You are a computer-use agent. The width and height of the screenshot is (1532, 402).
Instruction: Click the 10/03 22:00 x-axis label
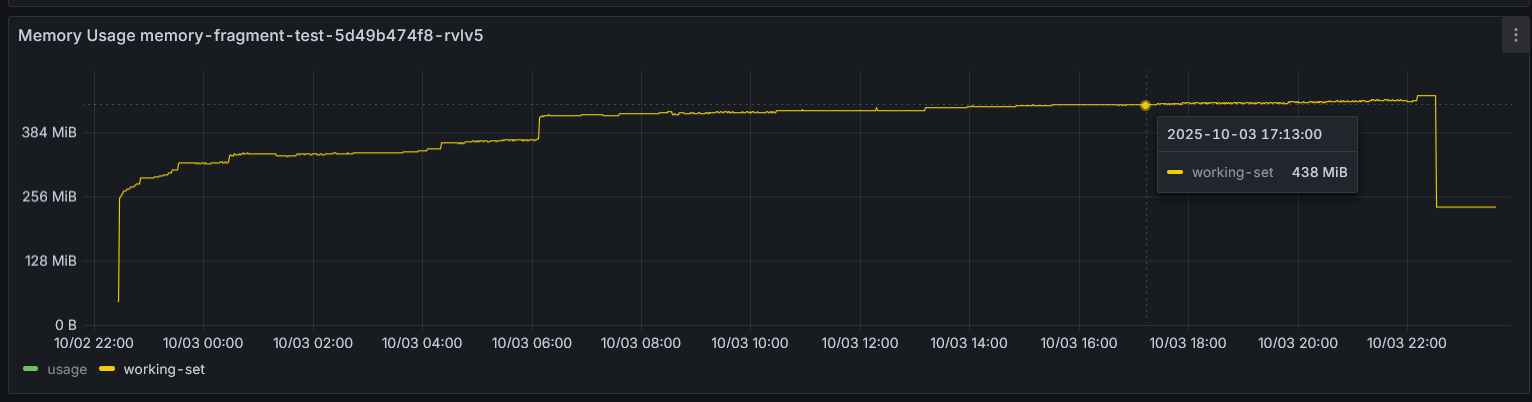click(1407, 343)
